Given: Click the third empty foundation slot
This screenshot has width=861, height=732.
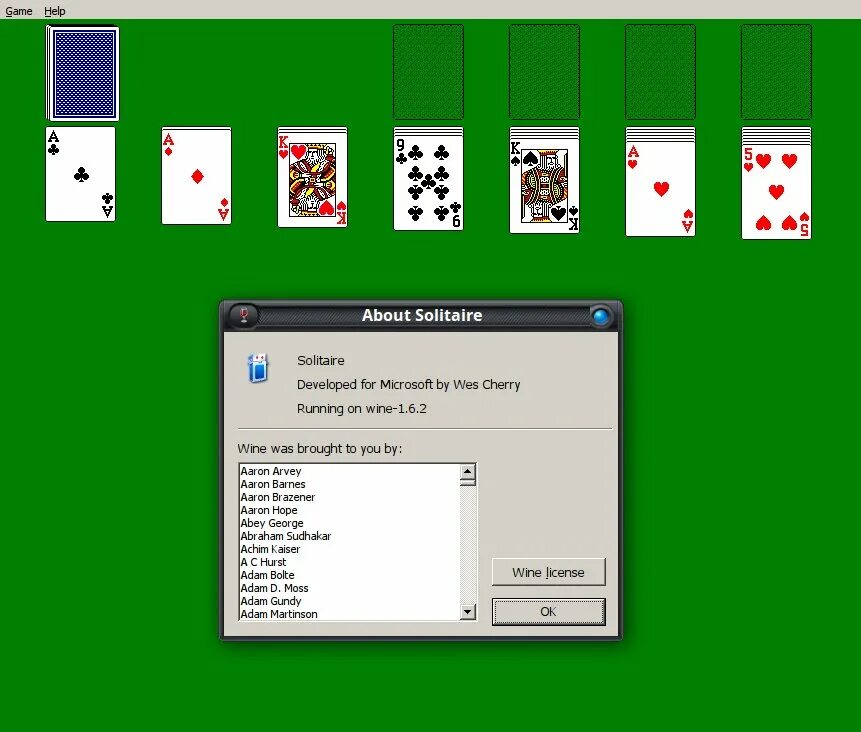Looking at the screenshot, I should point(660,72).
